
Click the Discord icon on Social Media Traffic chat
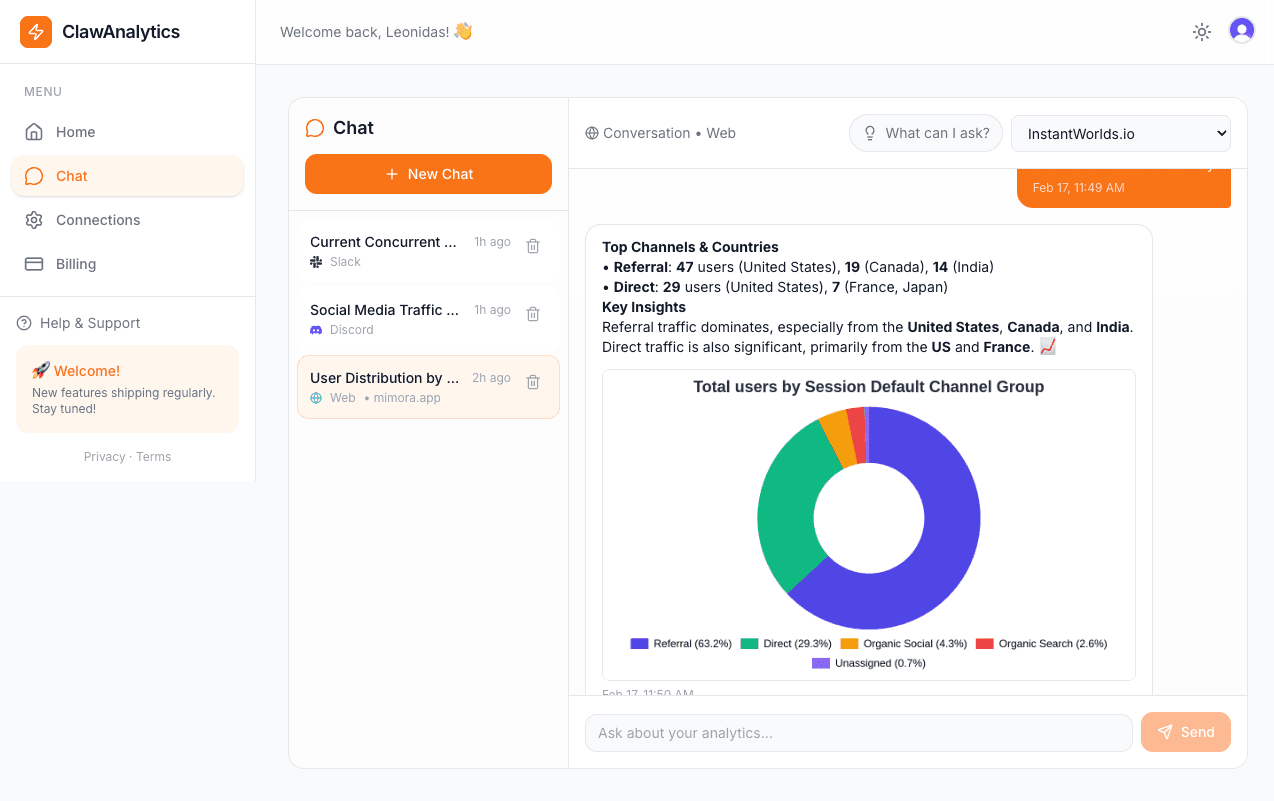coord(316,330)
